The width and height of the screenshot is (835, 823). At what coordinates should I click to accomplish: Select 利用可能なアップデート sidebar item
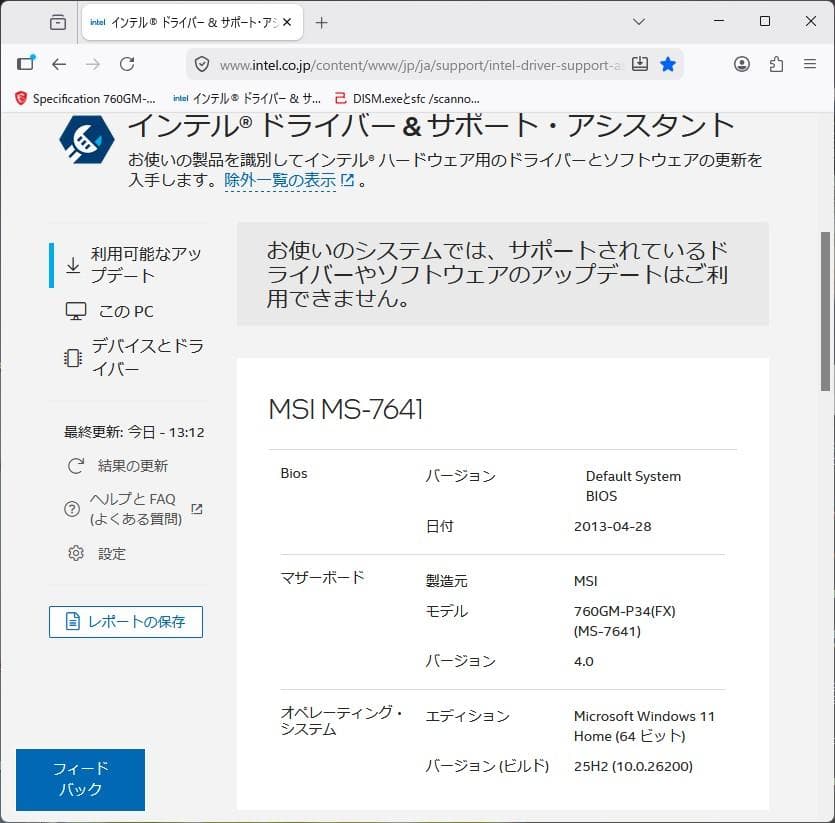[128, 265]
